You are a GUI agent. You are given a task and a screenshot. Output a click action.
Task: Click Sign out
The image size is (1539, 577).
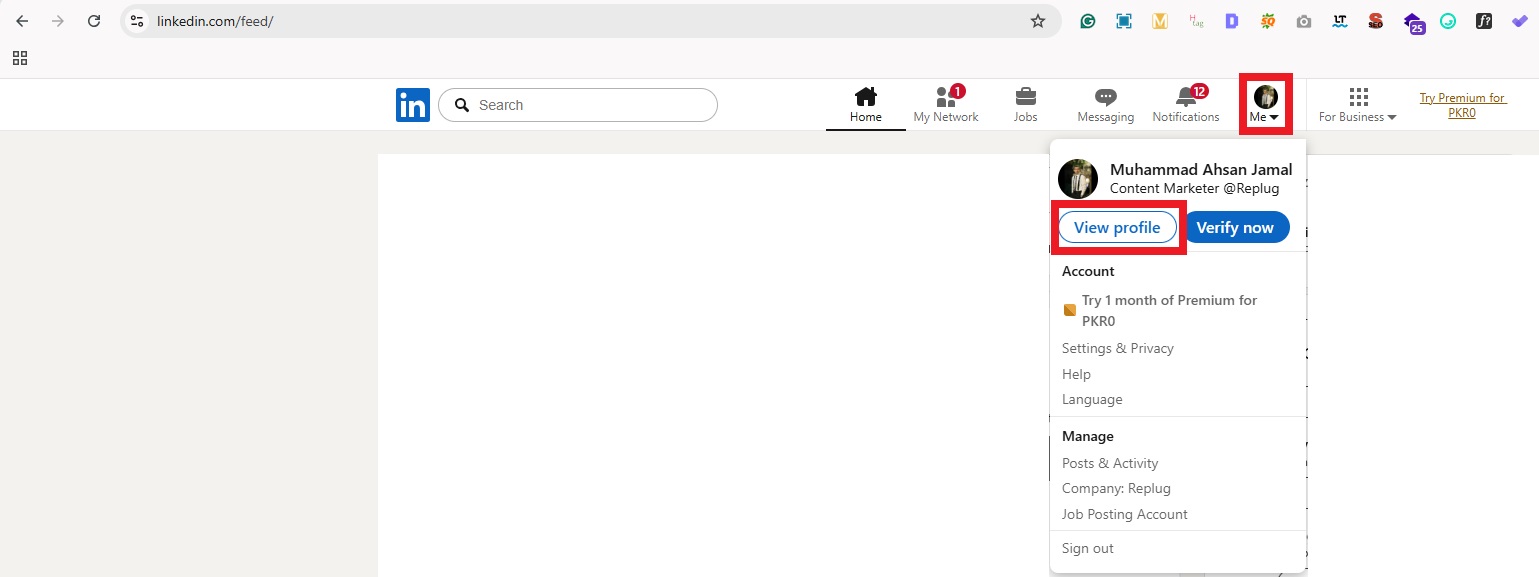[x=1087, y=548]
